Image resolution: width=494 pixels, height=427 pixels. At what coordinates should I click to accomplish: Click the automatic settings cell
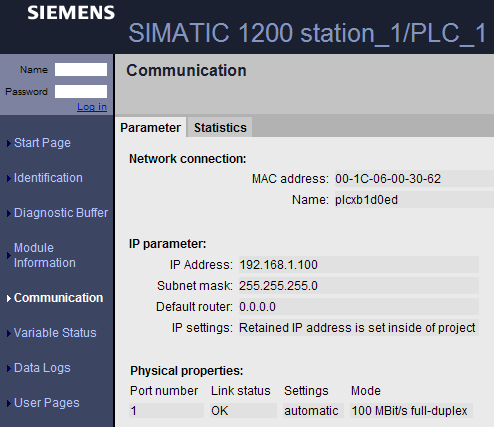point(313,411)
